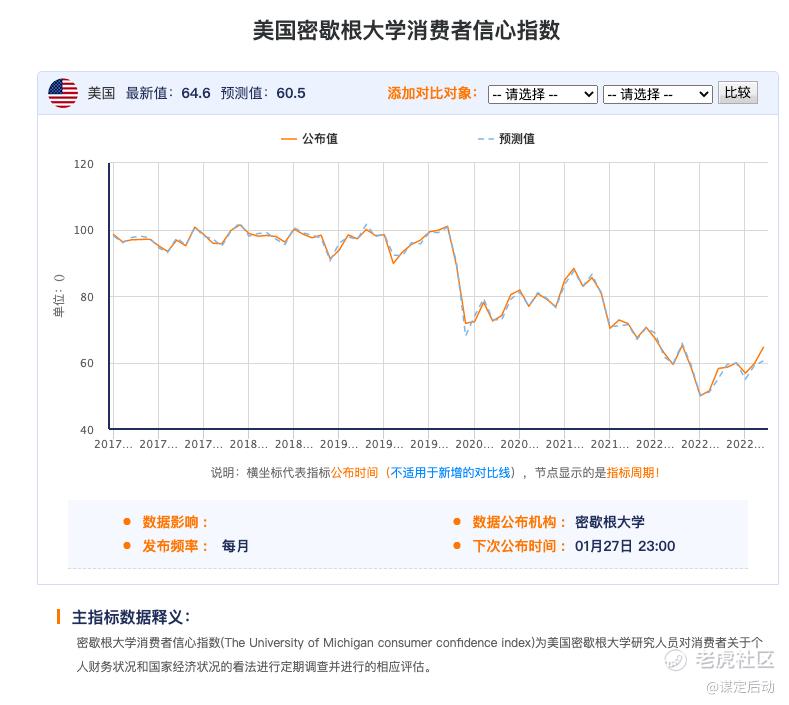789x705 pixels.
Task: Click the 指标周期 orange text
Action: click(x=630, y=473)
